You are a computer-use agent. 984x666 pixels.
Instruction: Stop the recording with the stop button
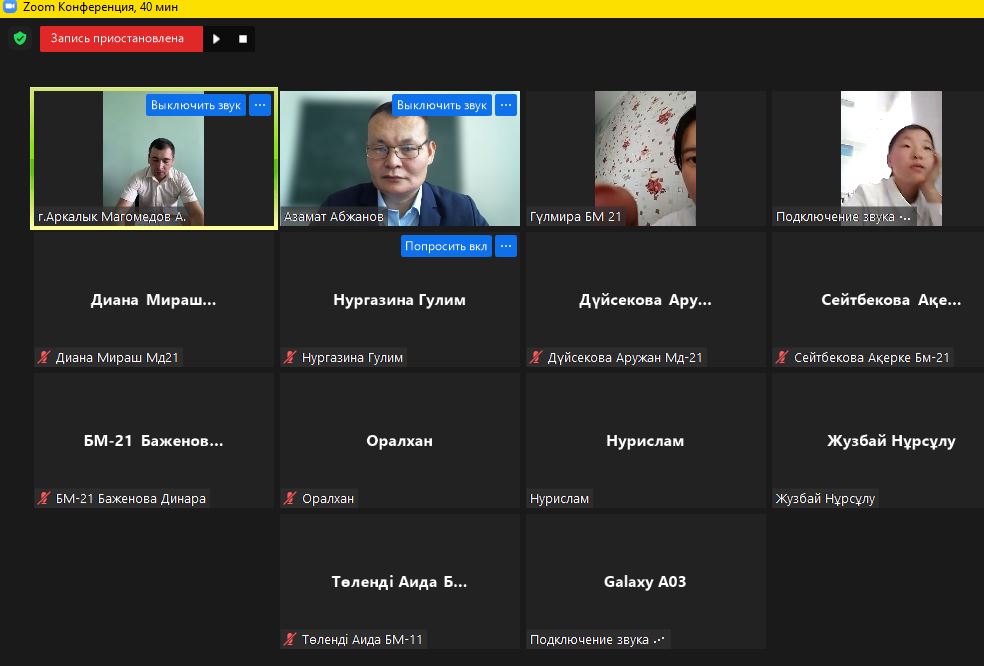(x=242, y=39)
